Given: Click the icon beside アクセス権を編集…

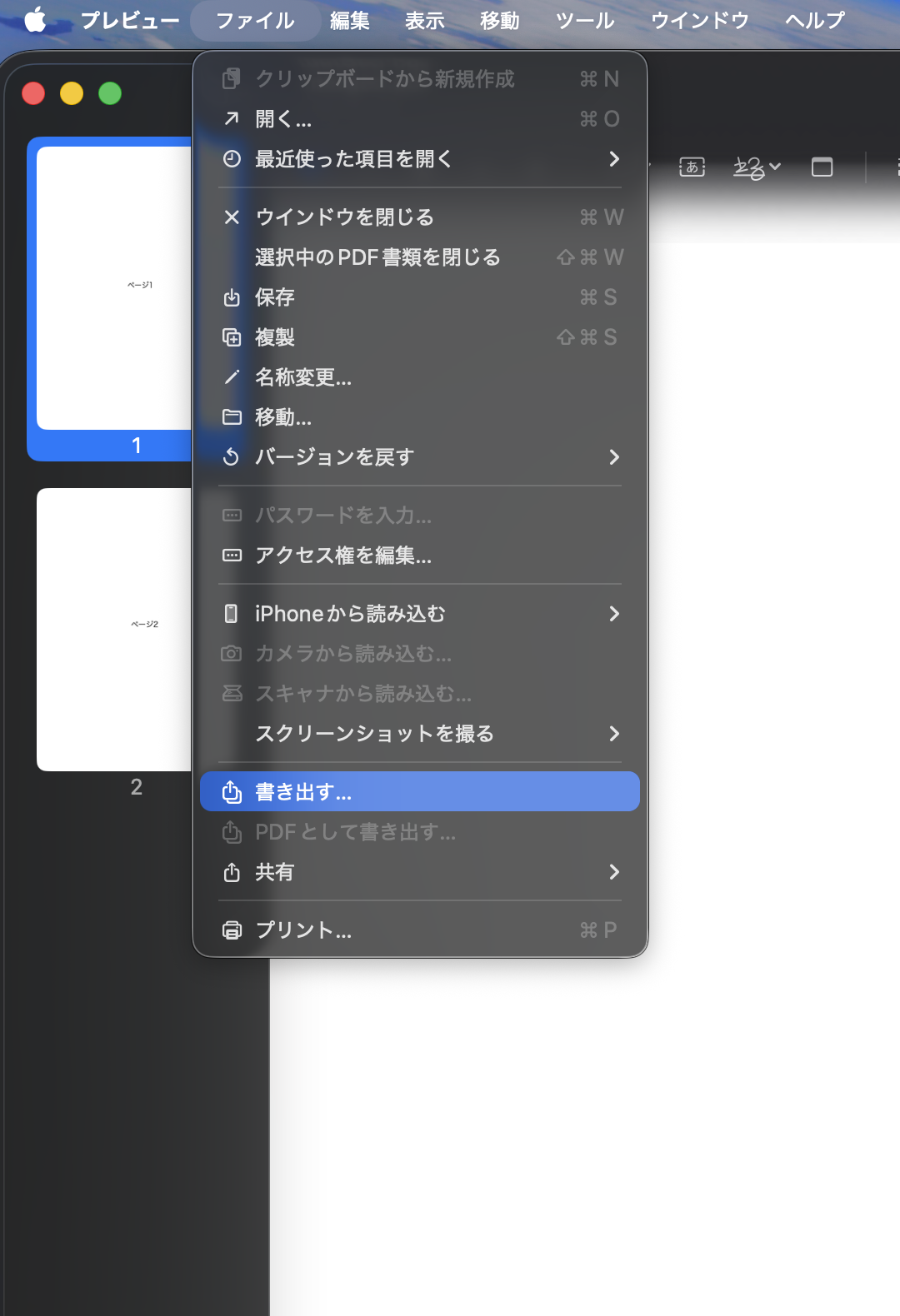Looking at the screenshot, I should (x=232, y=556).
